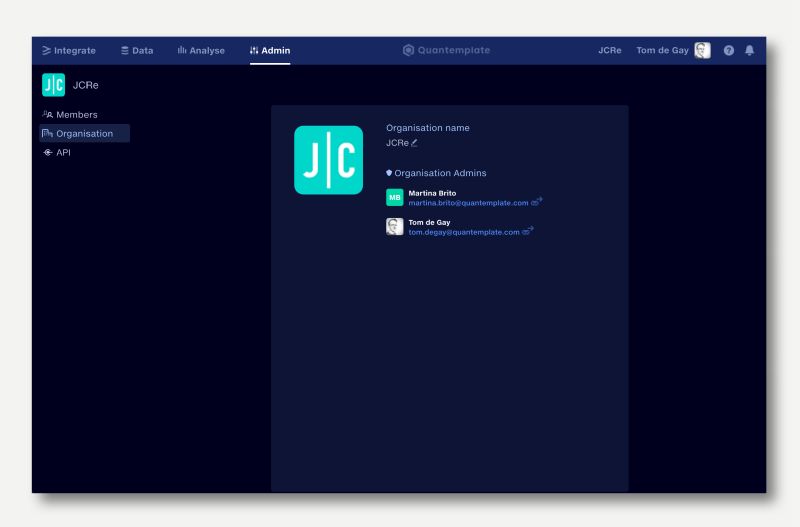Click the Organisation Admins heading
Screen dimensions: 800x527
pyautogui.click(x=440, y=173)
